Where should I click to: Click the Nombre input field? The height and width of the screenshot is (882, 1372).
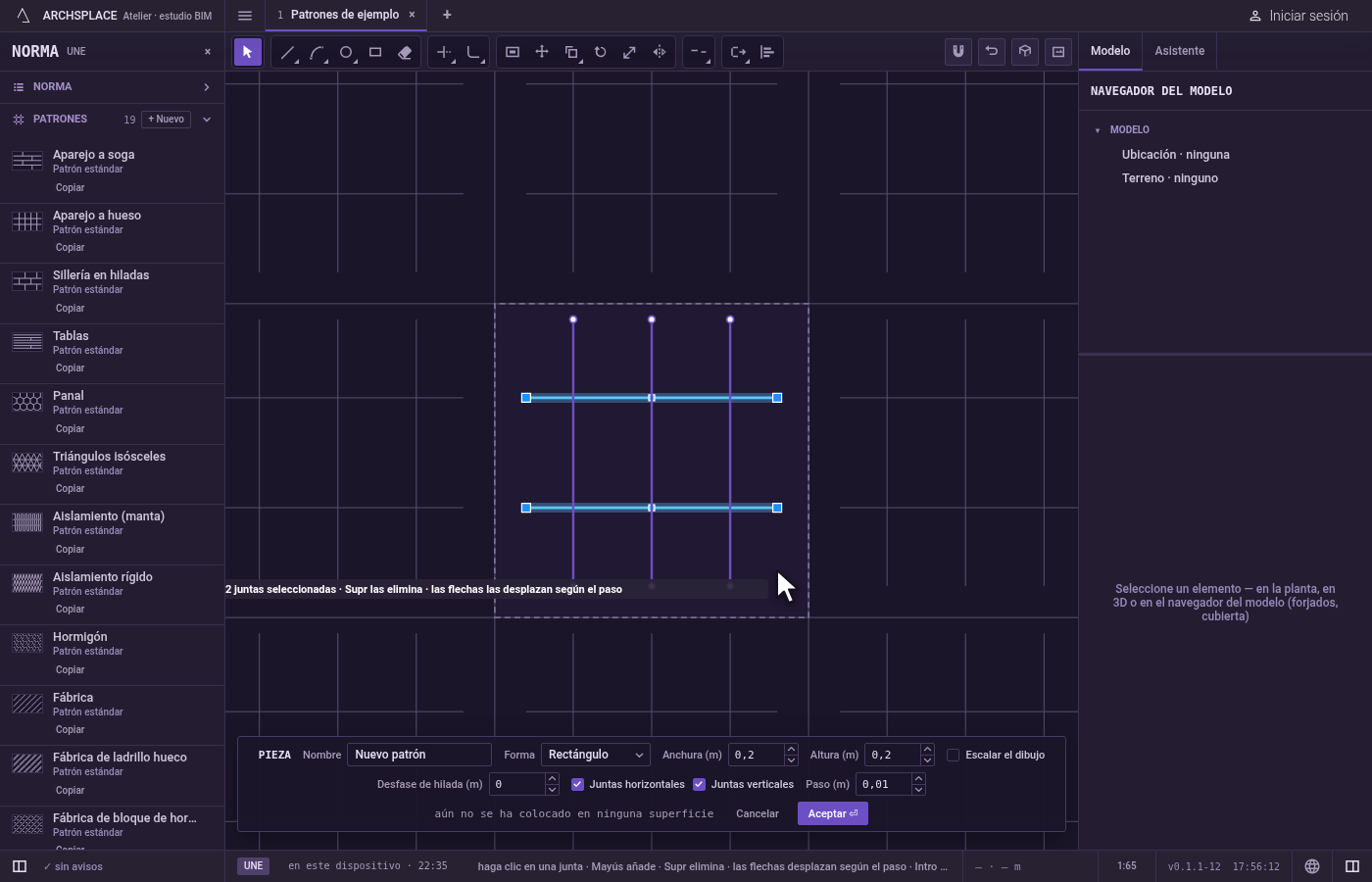click(x=418, y=755)
